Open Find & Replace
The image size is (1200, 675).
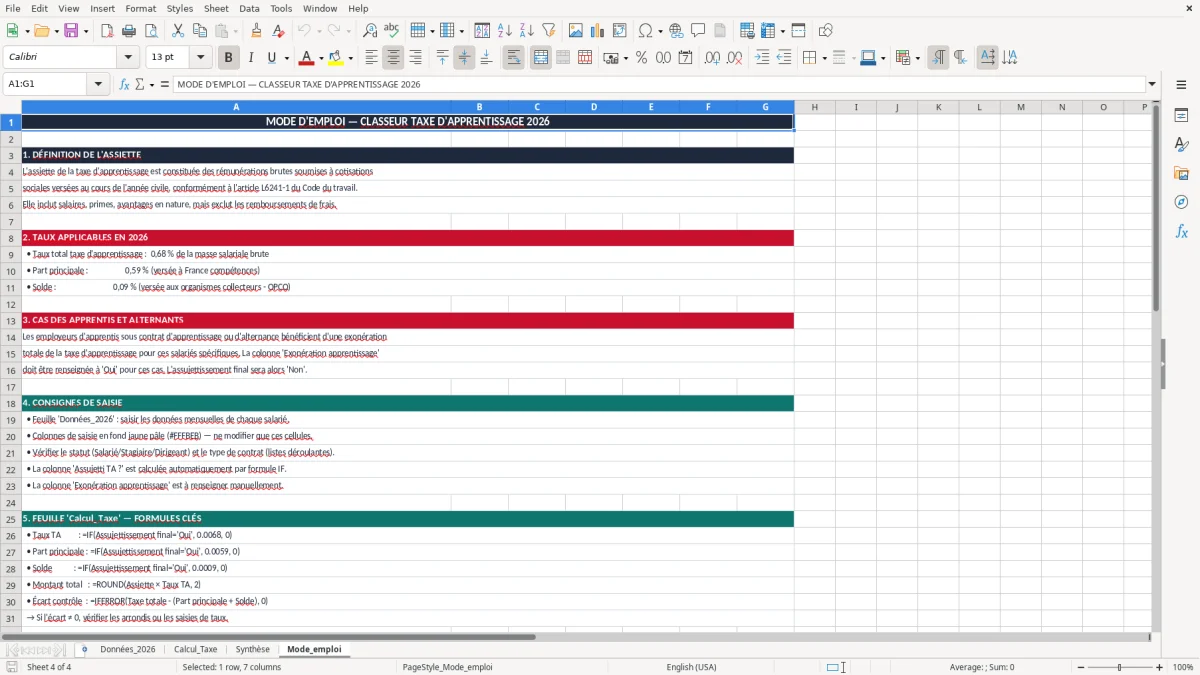pos(369,31)
